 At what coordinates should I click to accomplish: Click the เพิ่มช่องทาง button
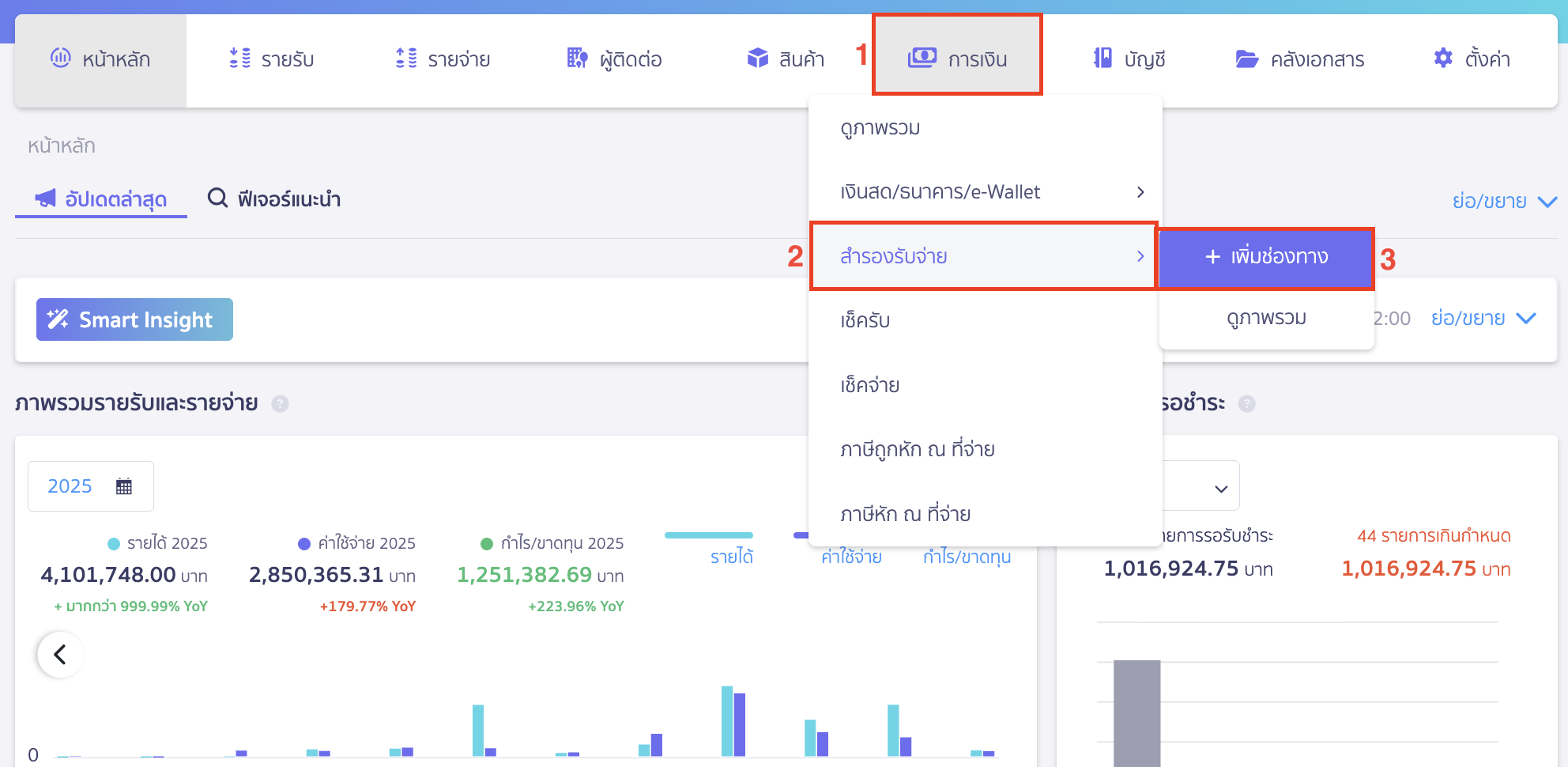(x=1265, y=257)
